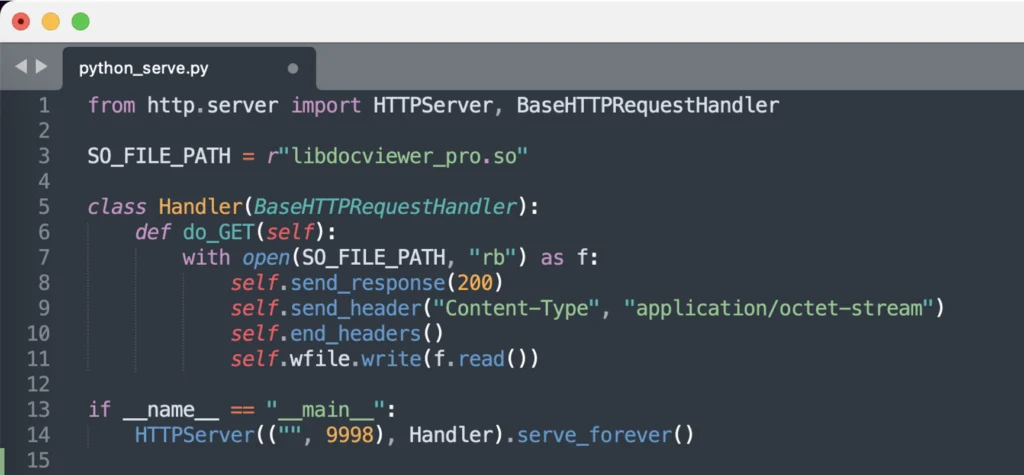Click the left tab navigation arrow
This screenshot has width=1024, height=475.
tap(21, 68)
